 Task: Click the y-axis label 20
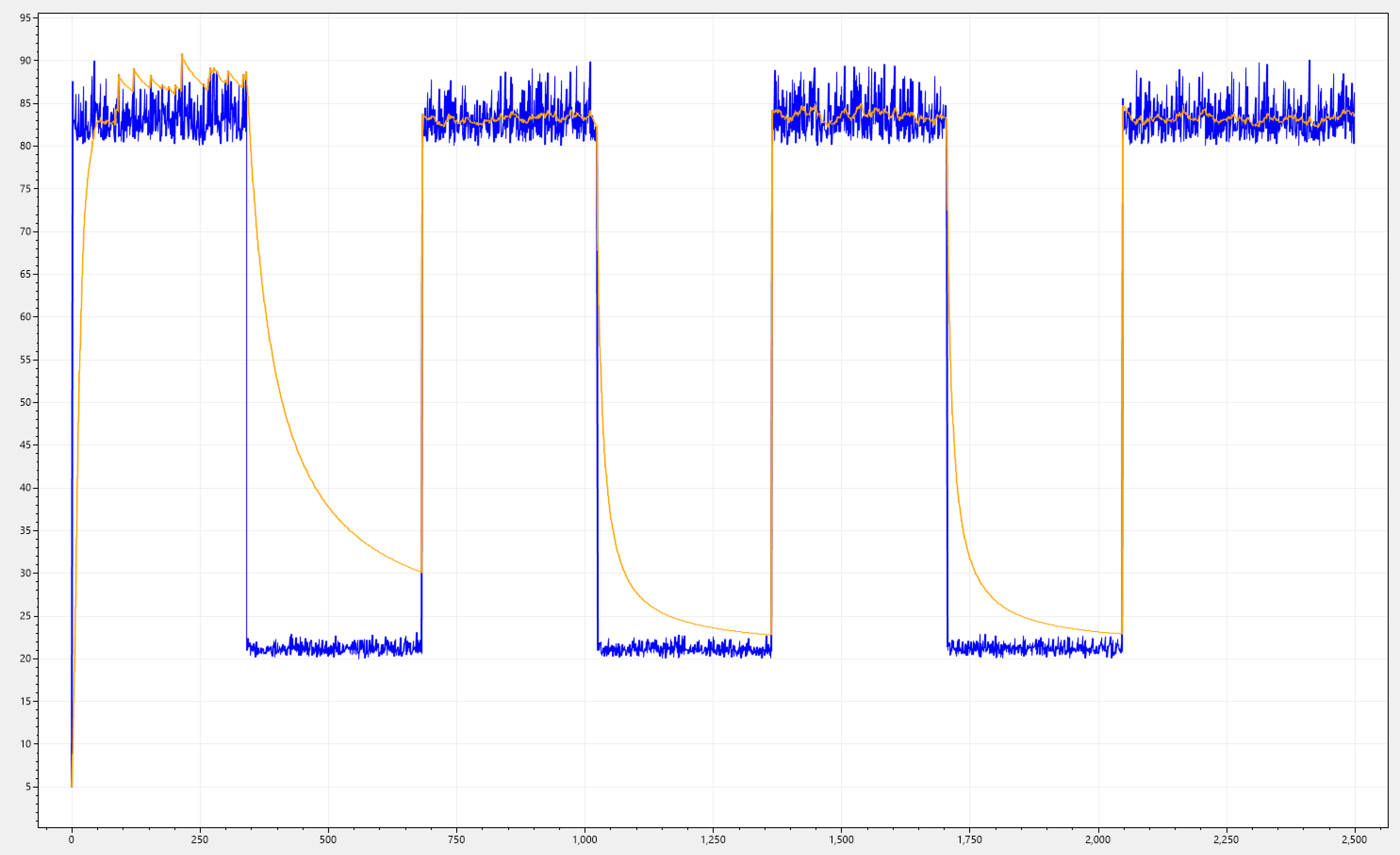coord(25,658)
